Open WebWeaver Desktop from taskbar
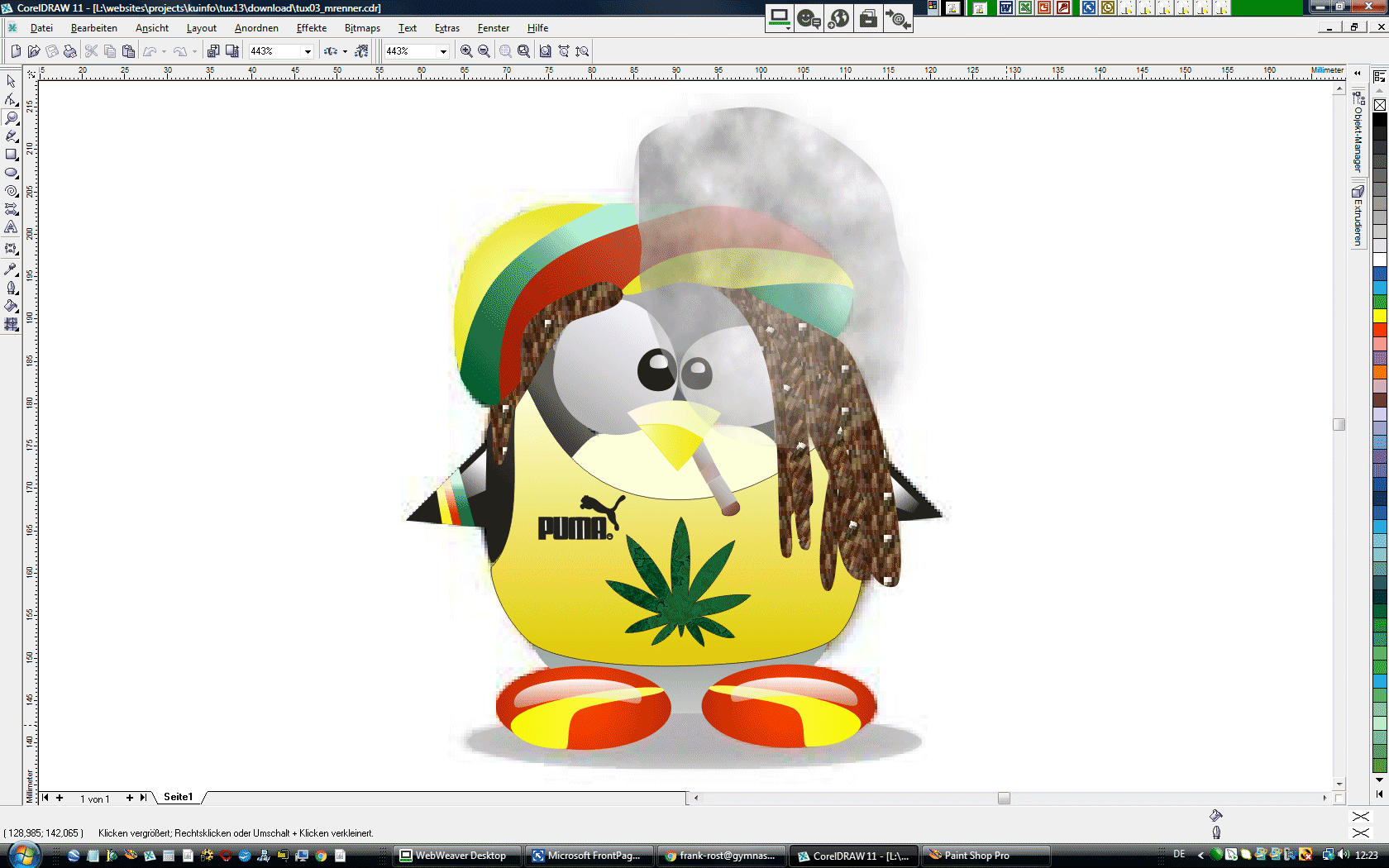The image size is (1389, 868). pyautogui.click(x=457, y=856)
